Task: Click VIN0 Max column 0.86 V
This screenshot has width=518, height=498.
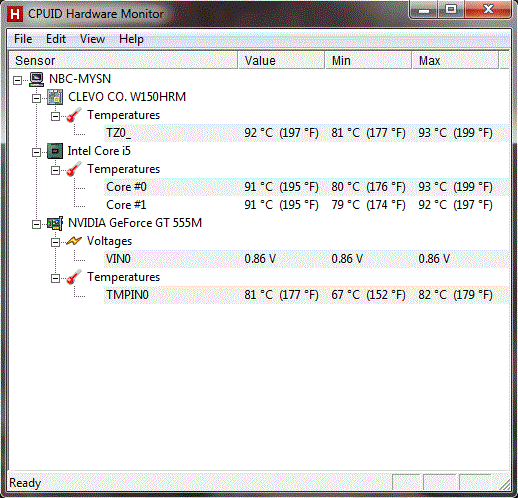Action: click(x=434, y=259)
